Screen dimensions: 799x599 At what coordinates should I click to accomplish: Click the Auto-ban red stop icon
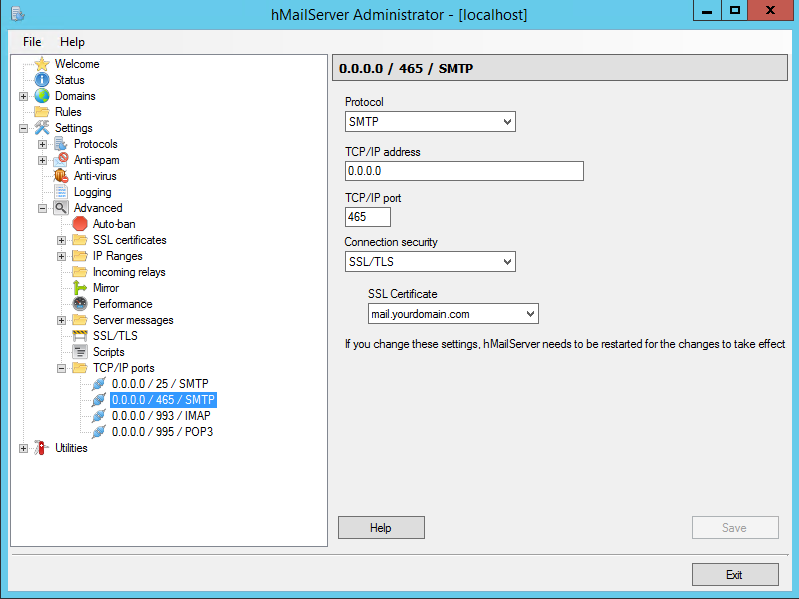pos(80,224)
